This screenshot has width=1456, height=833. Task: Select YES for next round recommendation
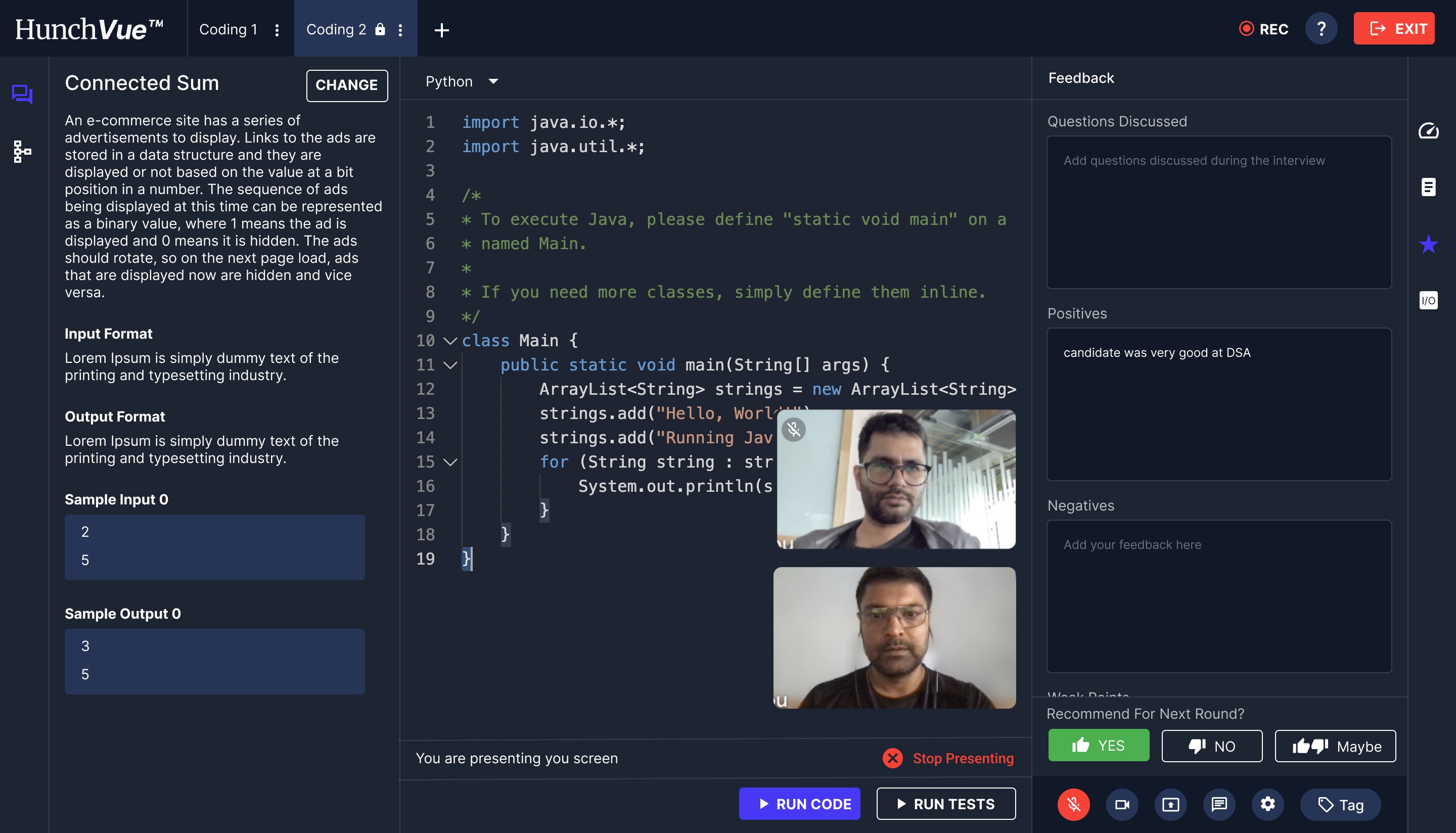click(x=1099, y=746)
